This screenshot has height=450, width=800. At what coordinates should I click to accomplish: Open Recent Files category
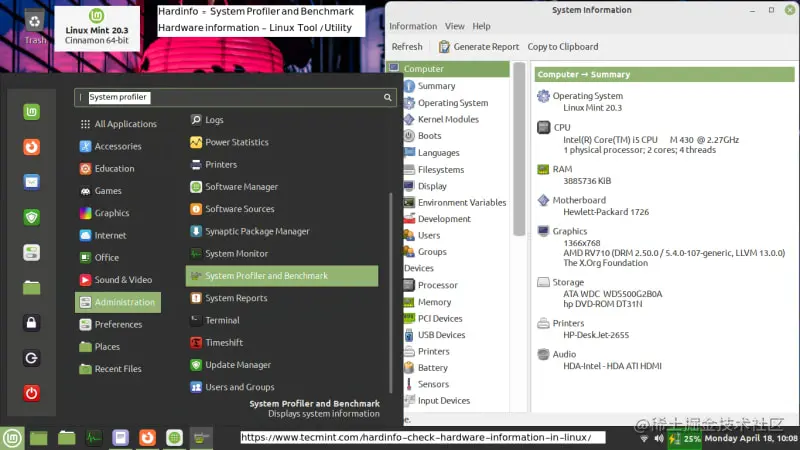[x=110, y=369]
